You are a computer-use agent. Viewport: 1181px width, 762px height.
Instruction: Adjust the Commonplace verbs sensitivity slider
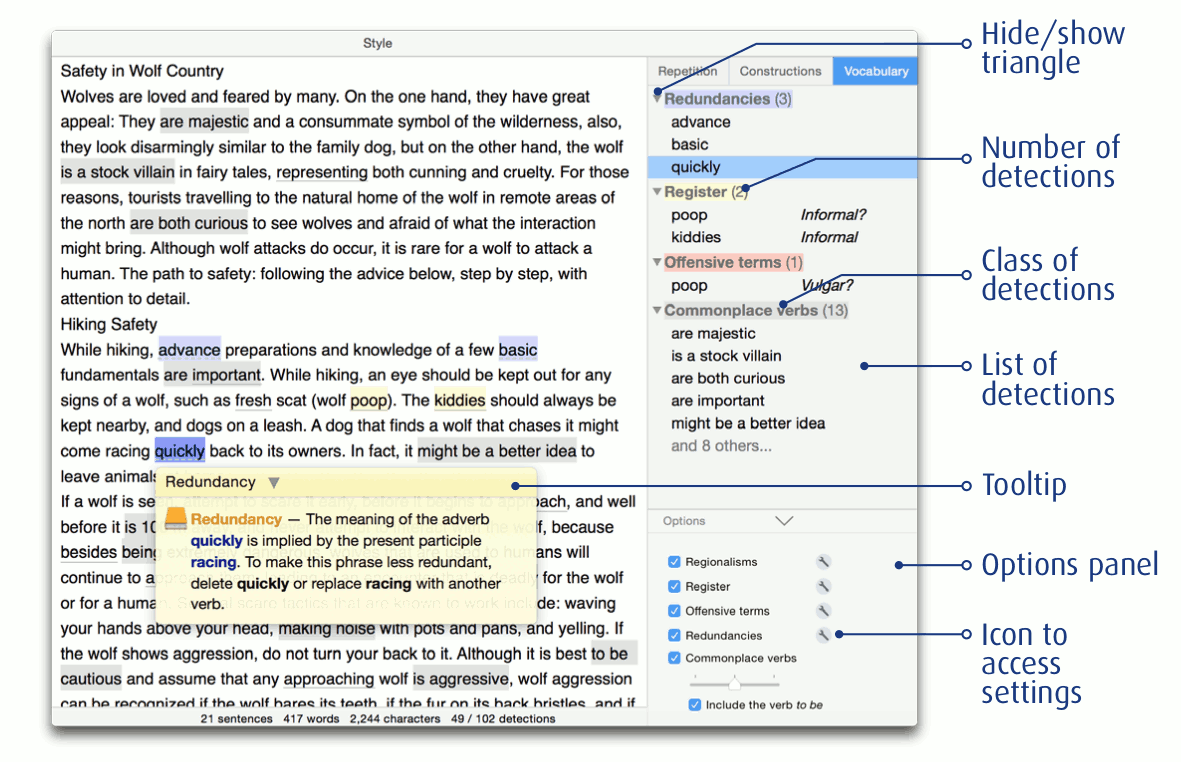(734, 682)
